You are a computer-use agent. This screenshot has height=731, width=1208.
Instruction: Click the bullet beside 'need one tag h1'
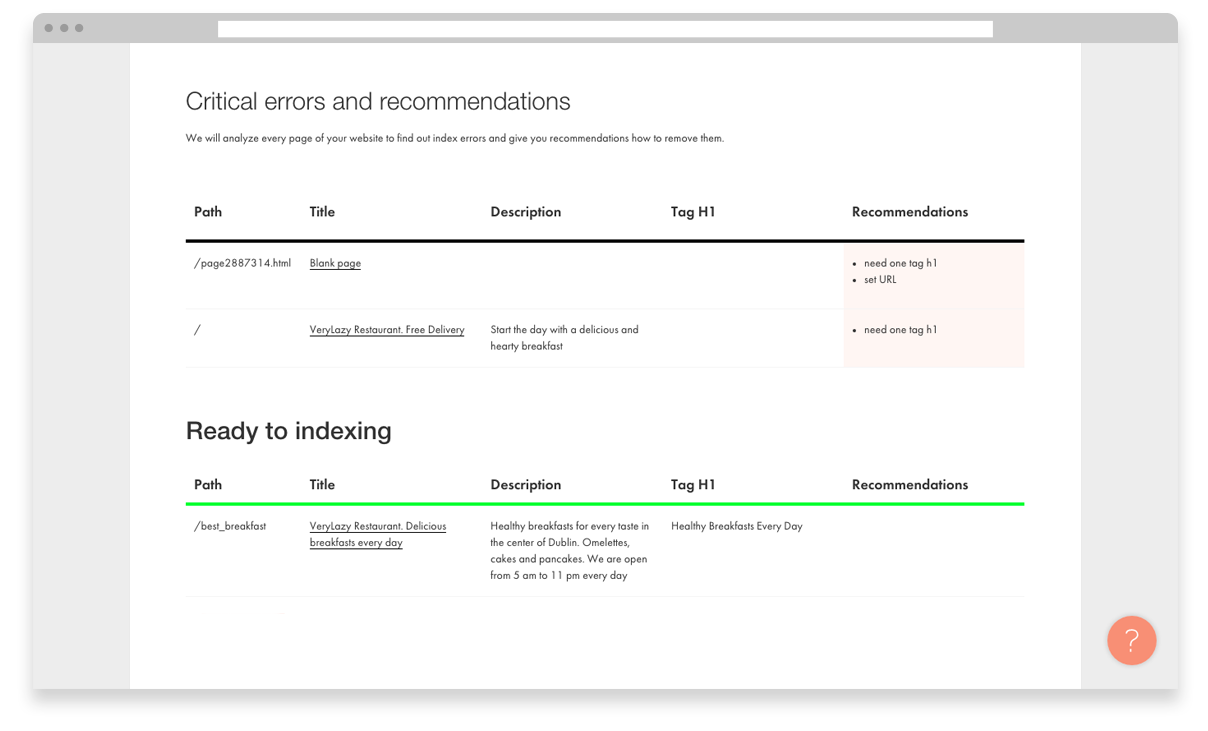(854, 263)
